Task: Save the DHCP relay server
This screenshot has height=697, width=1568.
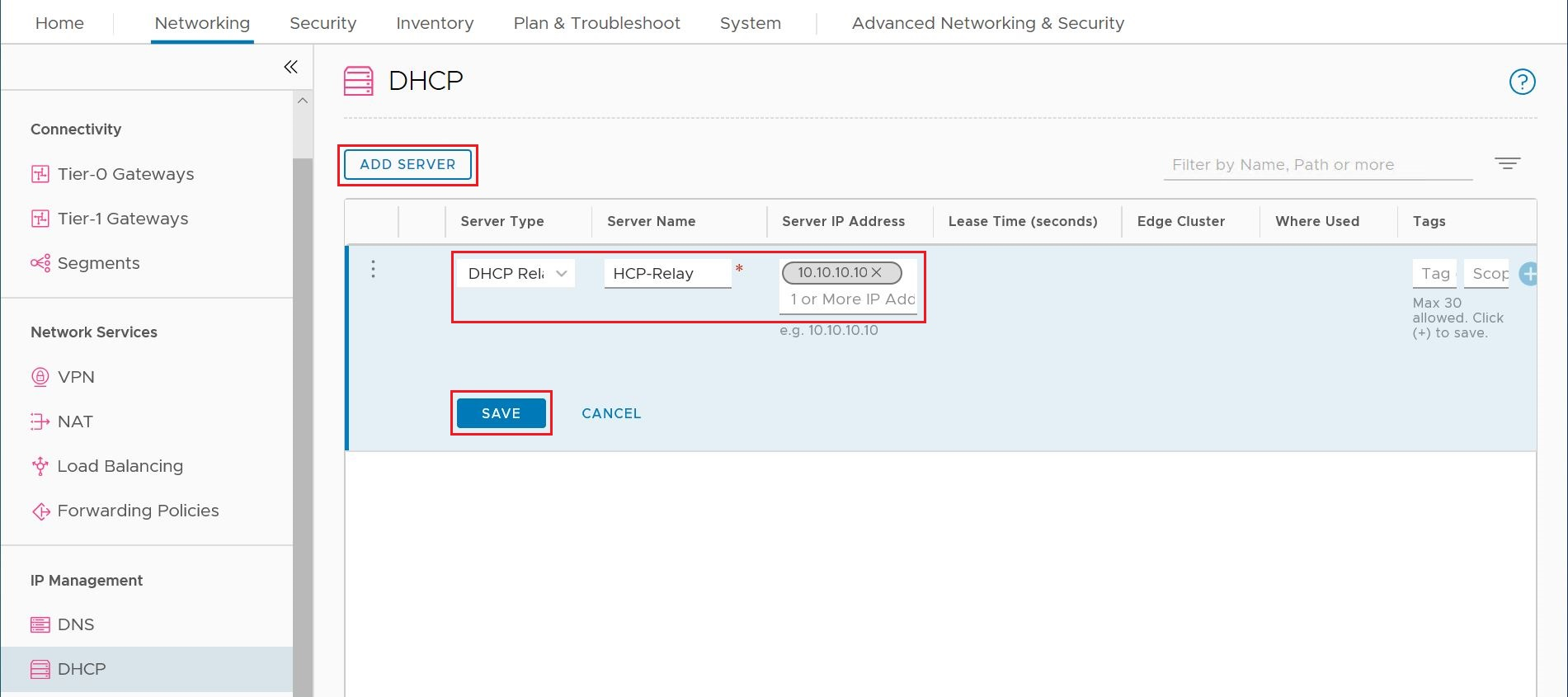Action: pos(501,413)
